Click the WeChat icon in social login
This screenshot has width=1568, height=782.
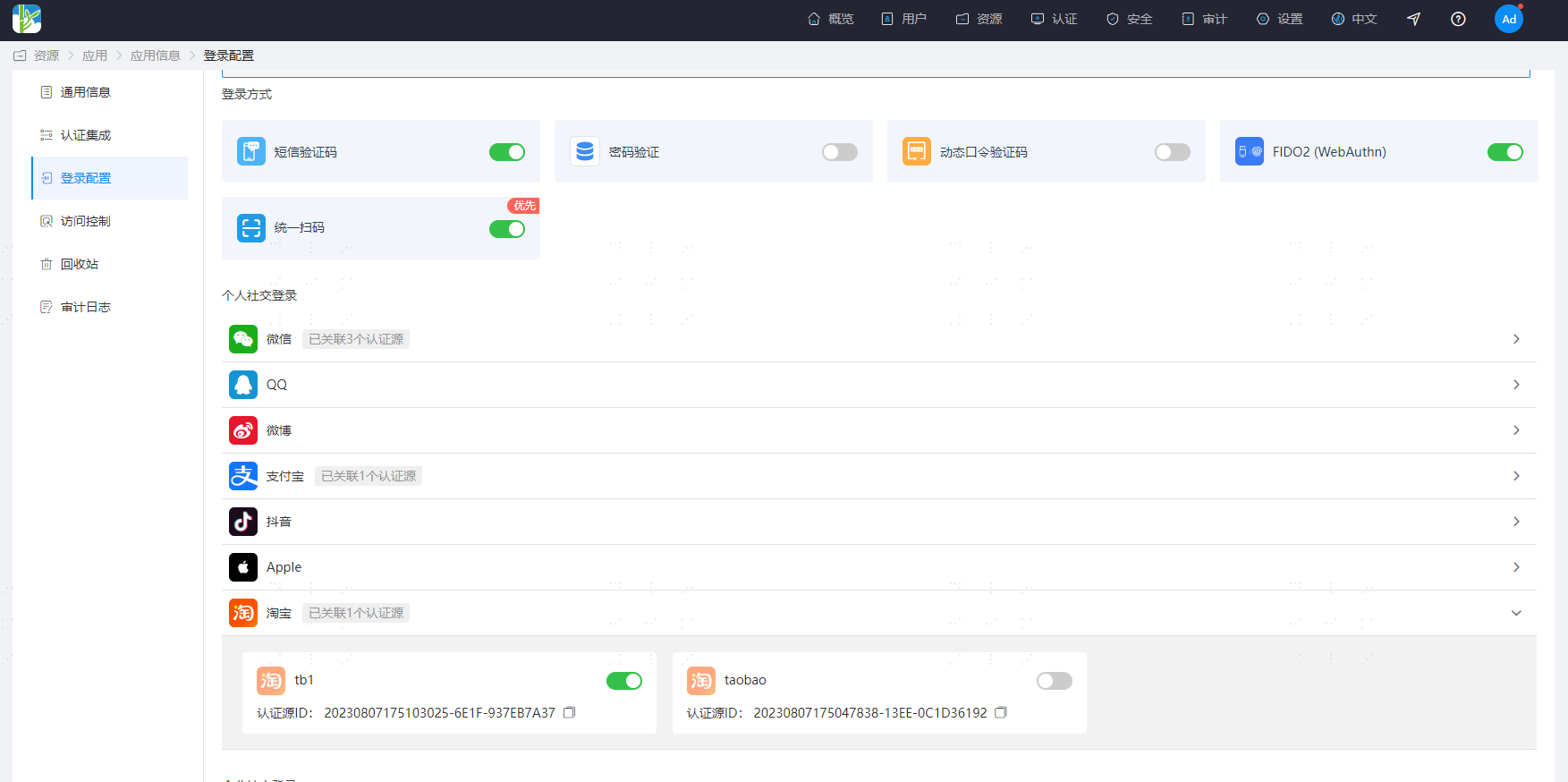(243, 339)
